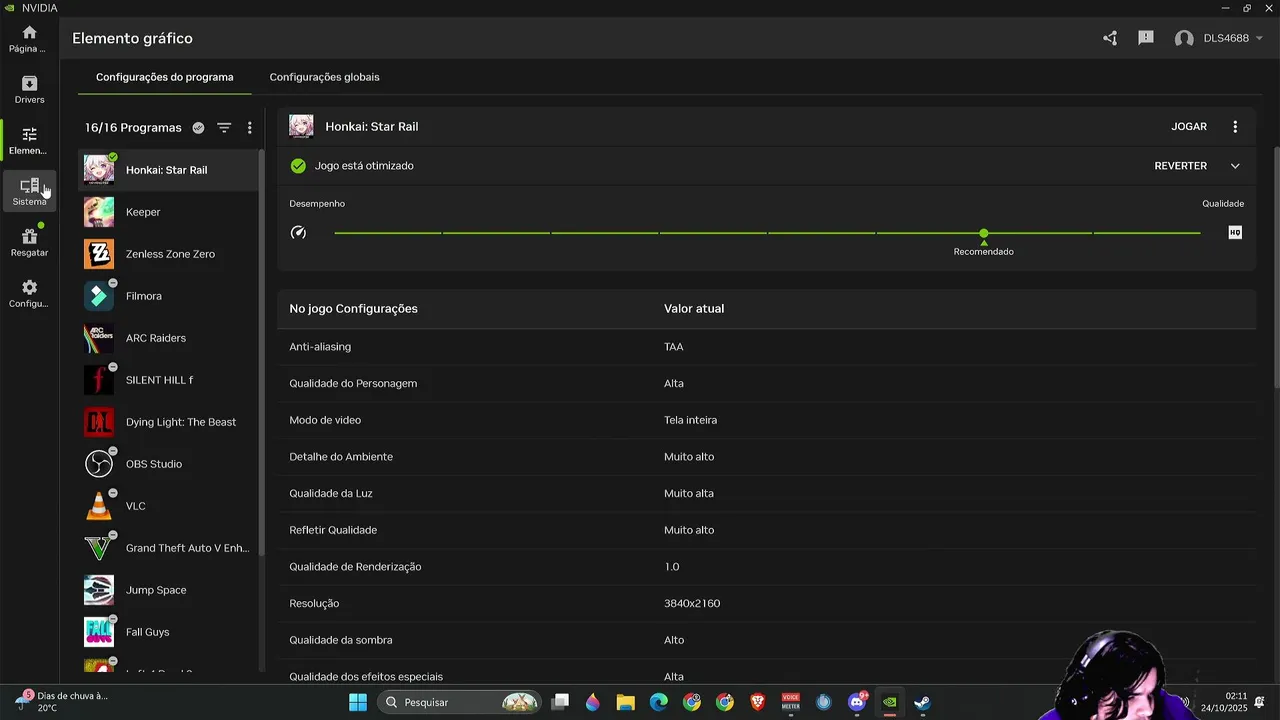Select VLC in program list
The height and width of the screenshot is (720, 1280).
169,506
